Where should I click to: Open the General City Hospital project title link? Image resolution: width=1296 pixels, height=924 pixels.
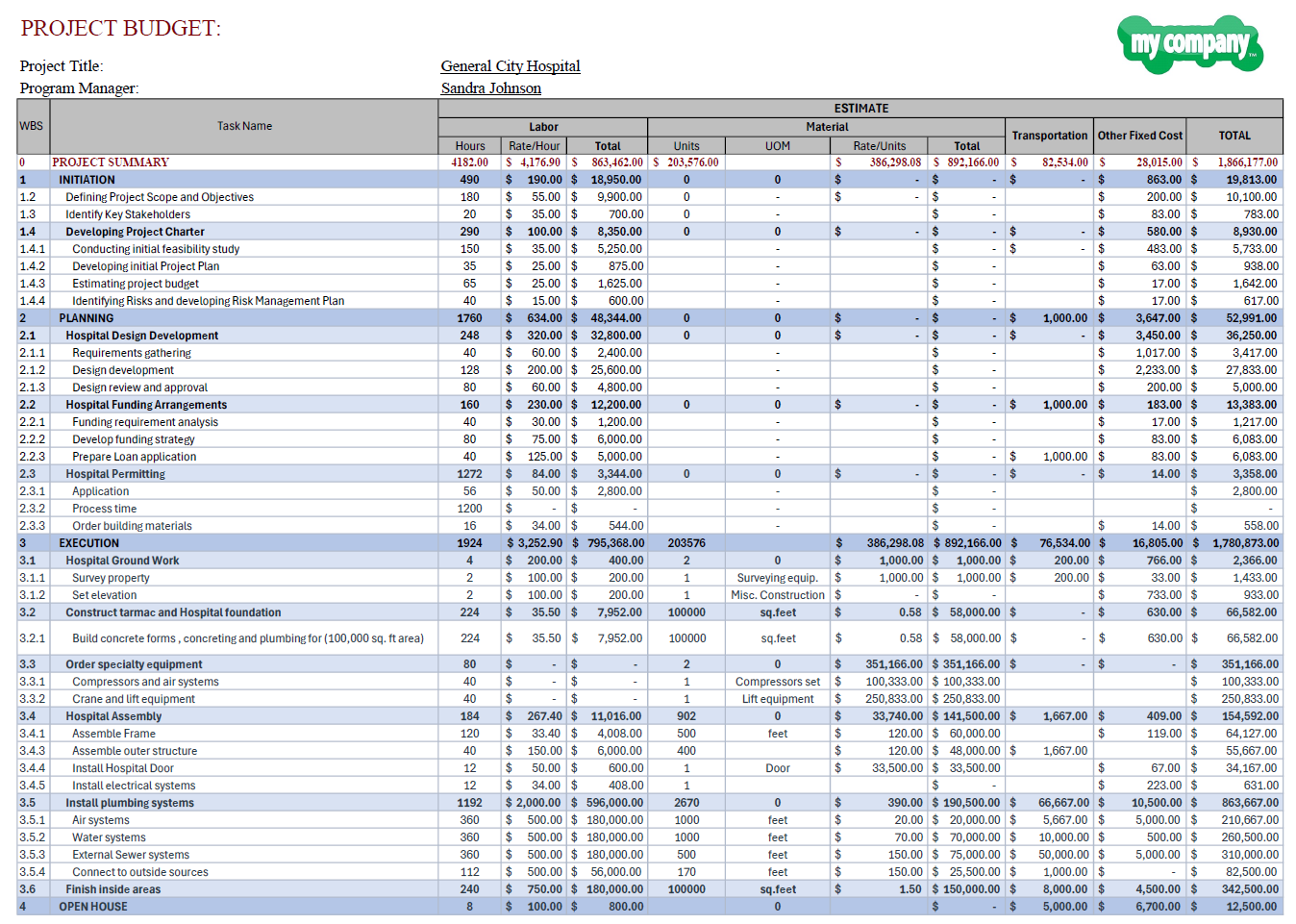[x=511, y=66]
